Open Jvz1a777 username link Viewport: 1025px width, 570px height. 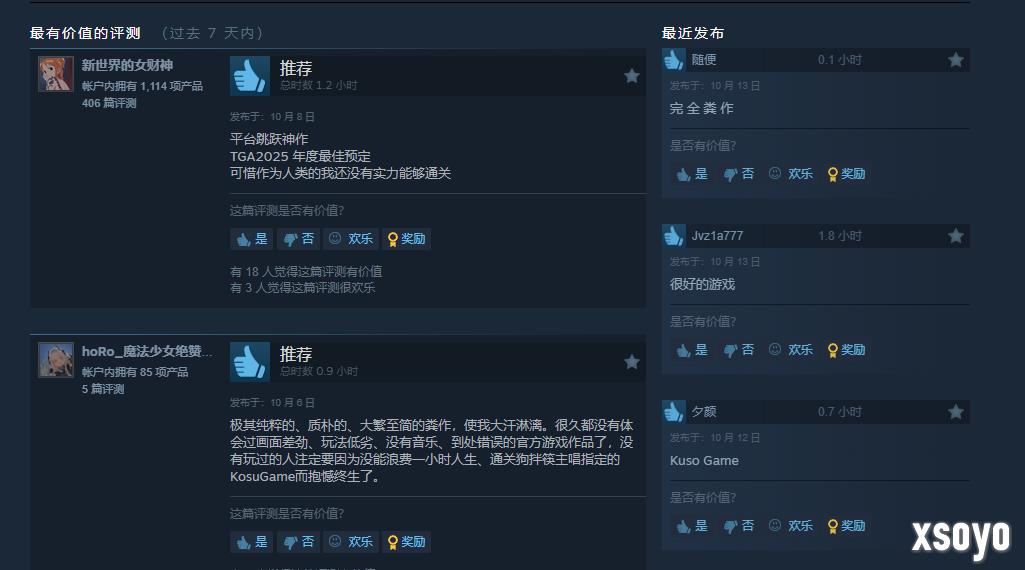[717, 235]
